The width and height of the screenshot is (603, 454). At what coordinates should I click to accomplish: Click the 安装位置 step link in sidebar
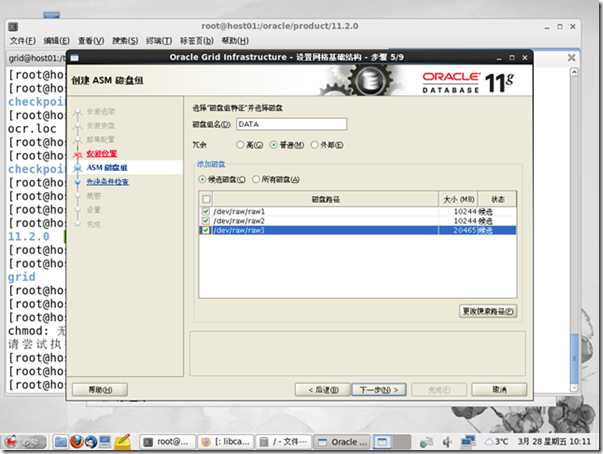pyautogui.click(x=102, y=154)
